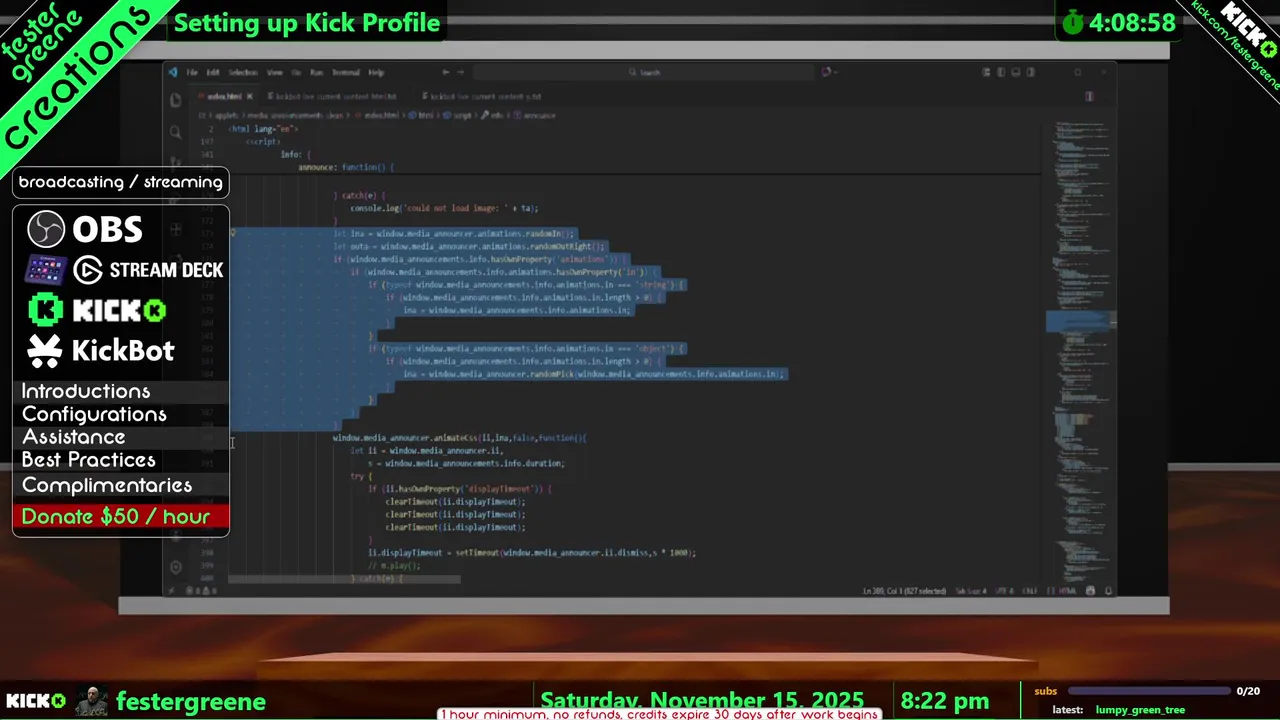This screenshot has height=720, width=1280.
Task: Click the 'Complimentaries' overlay text
Action: 107,485
